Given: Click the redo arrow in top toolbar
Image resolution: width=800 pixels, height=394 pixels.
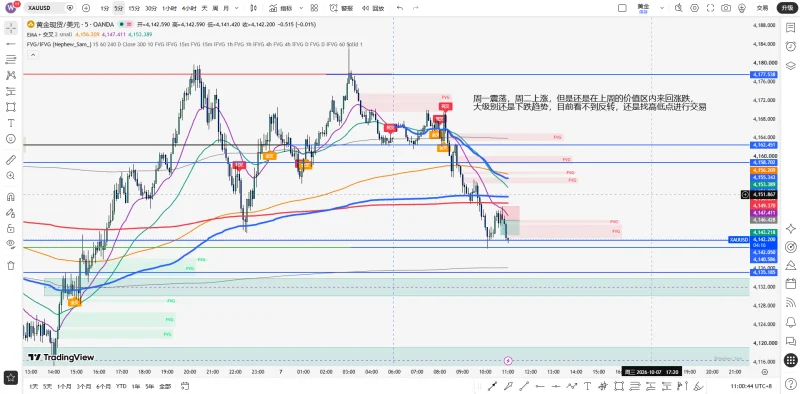Looking at the screenshot, I should click(415, 8).
